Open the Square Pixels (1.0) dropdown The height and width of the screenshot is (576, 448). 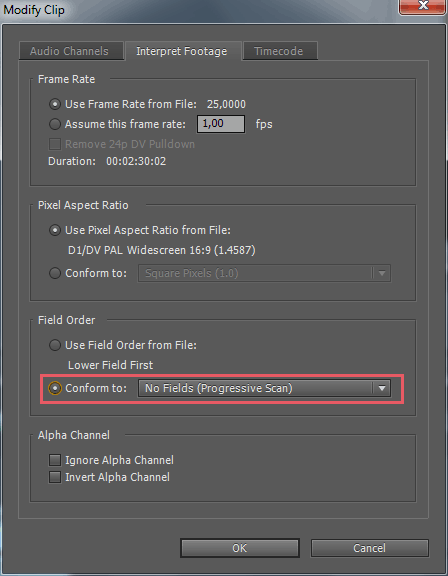264,273
